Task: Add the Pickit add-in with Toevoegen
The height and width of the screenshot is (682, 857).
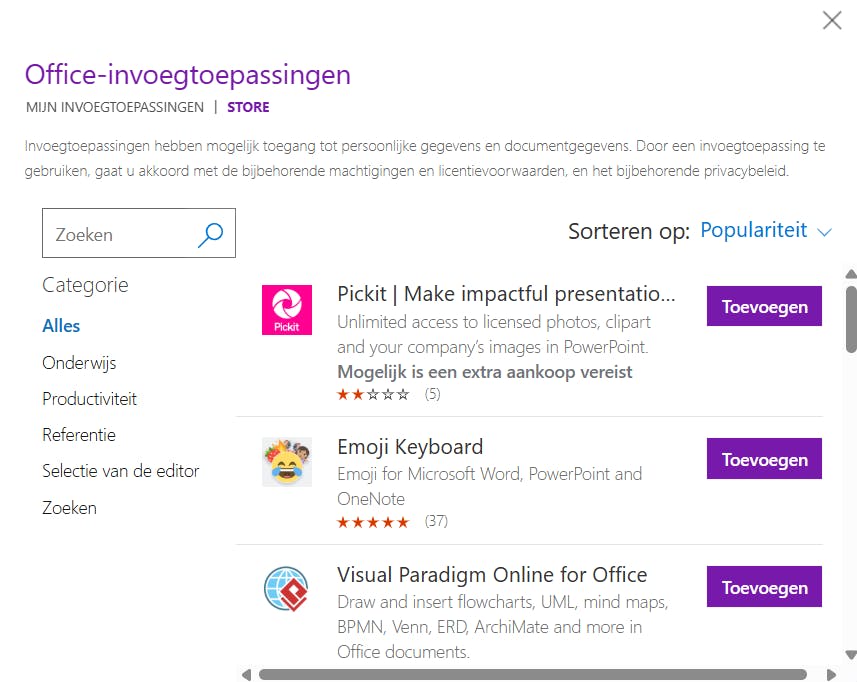Action: (764, 307)
